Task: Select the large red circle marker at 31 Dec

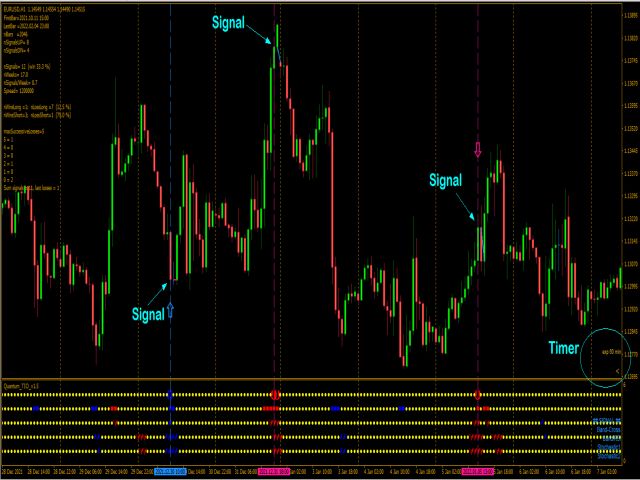Action: (275, 395)
